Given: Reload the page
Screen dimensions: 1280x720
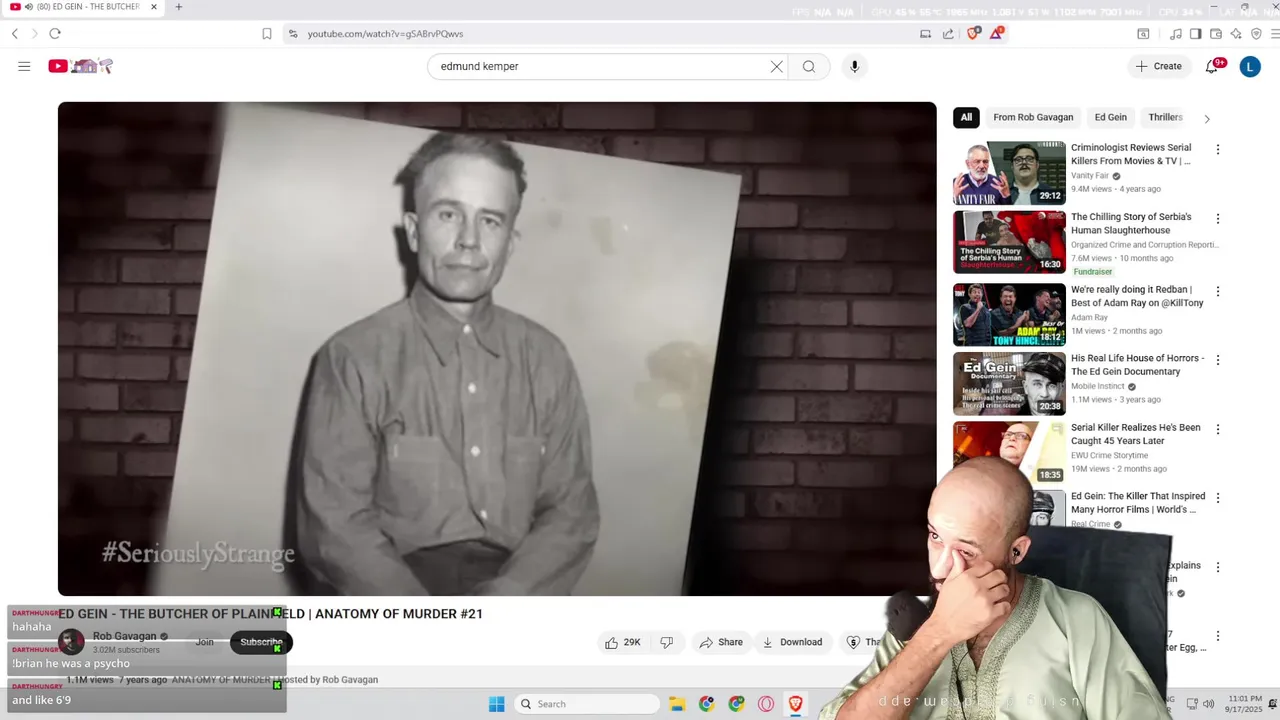Looking at the screenshot, I should pos(55,34).
